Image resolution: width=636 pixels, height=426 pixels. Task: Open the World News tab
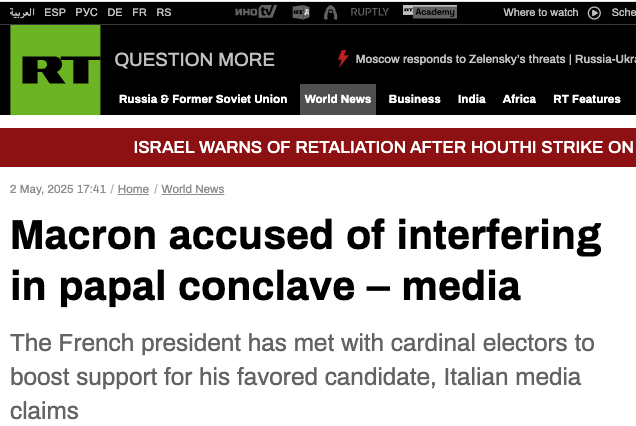(x=338, y=99)
